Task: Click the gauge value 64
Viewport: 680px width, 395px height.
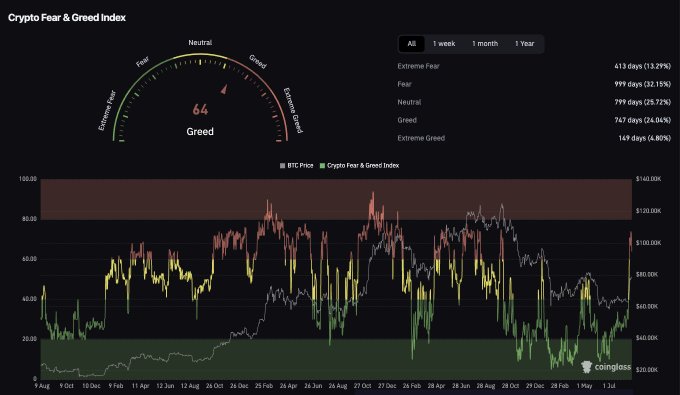Action: pos(200,109)
